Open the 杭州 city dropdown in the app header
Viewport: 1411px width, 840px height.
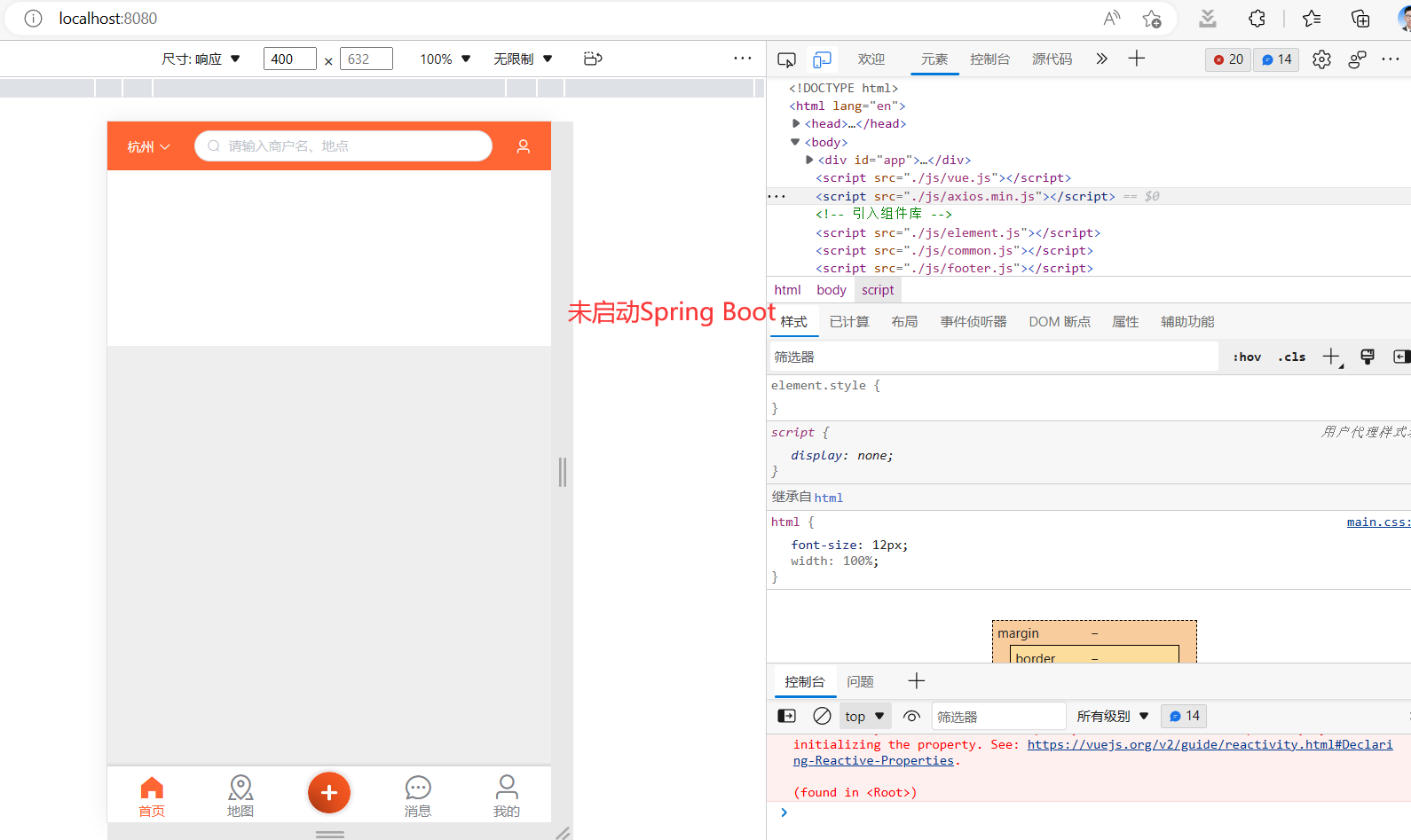[148, 146]
